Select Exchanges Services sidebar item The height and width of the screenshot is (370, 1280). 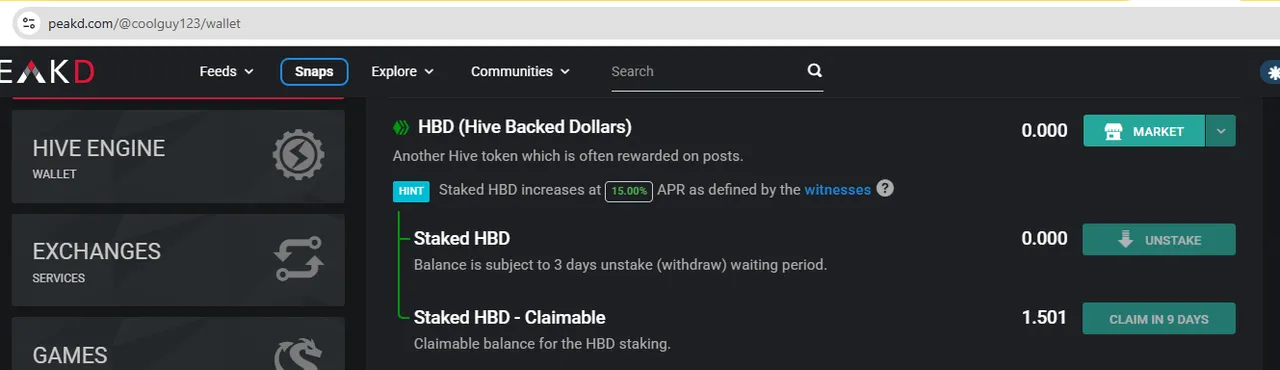178,259
